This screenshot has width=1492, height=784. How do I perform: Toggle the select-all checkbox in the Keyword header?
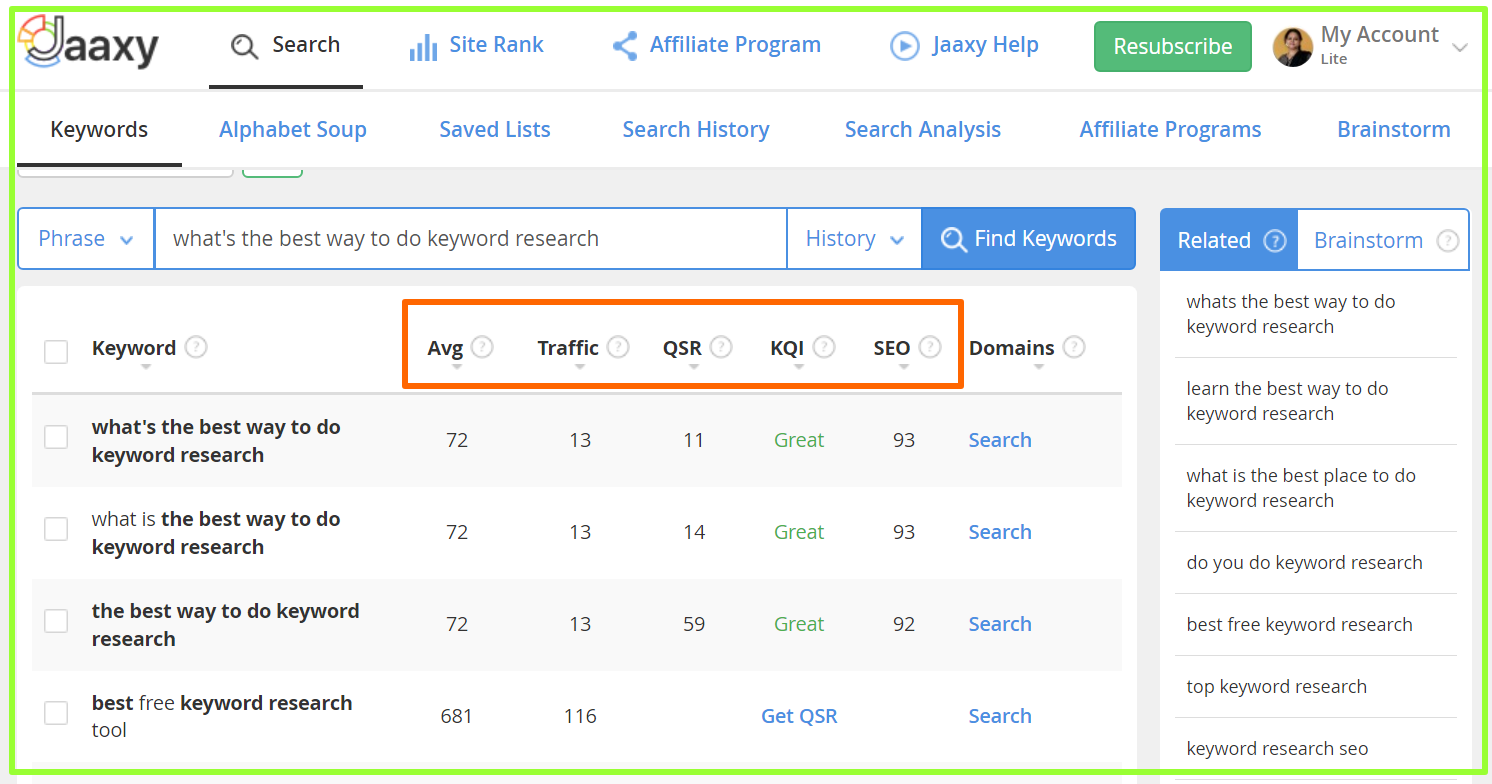[56, 351]
